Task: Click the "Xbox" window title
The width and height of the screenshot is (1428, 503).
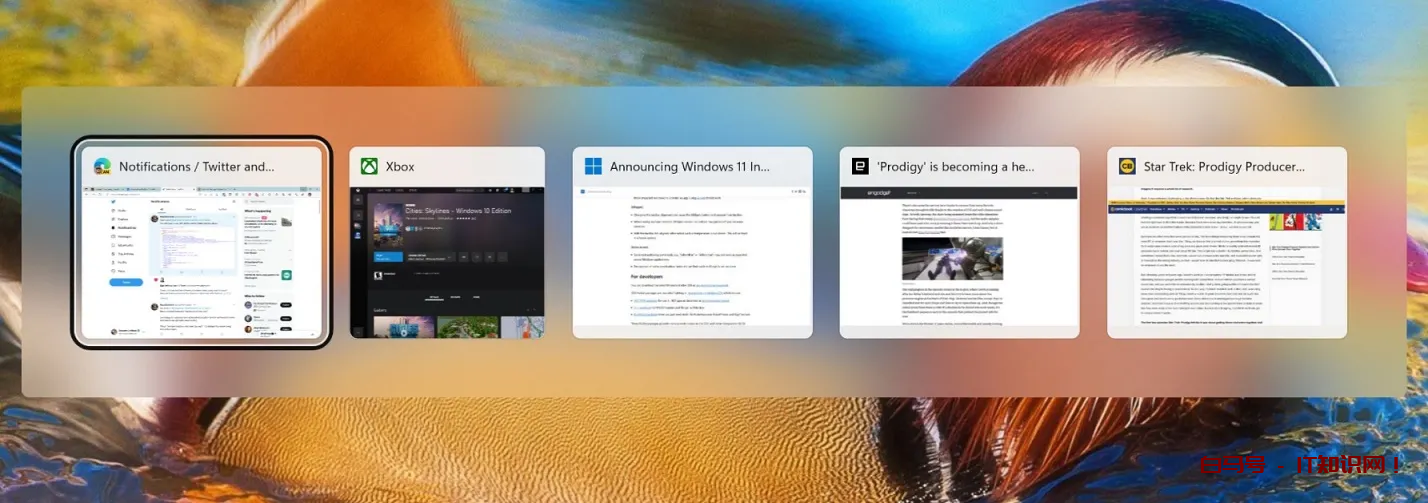Action: click(x=400, y=167)
